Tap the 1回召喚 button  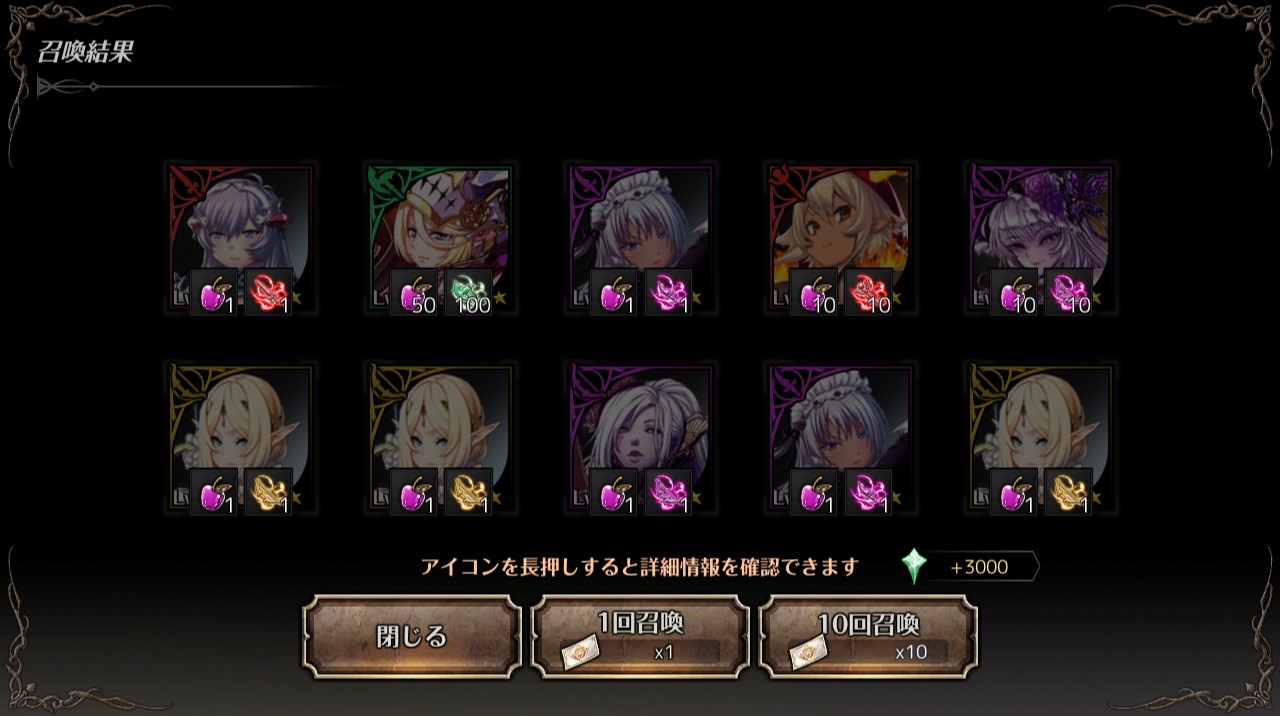(640, 637)
